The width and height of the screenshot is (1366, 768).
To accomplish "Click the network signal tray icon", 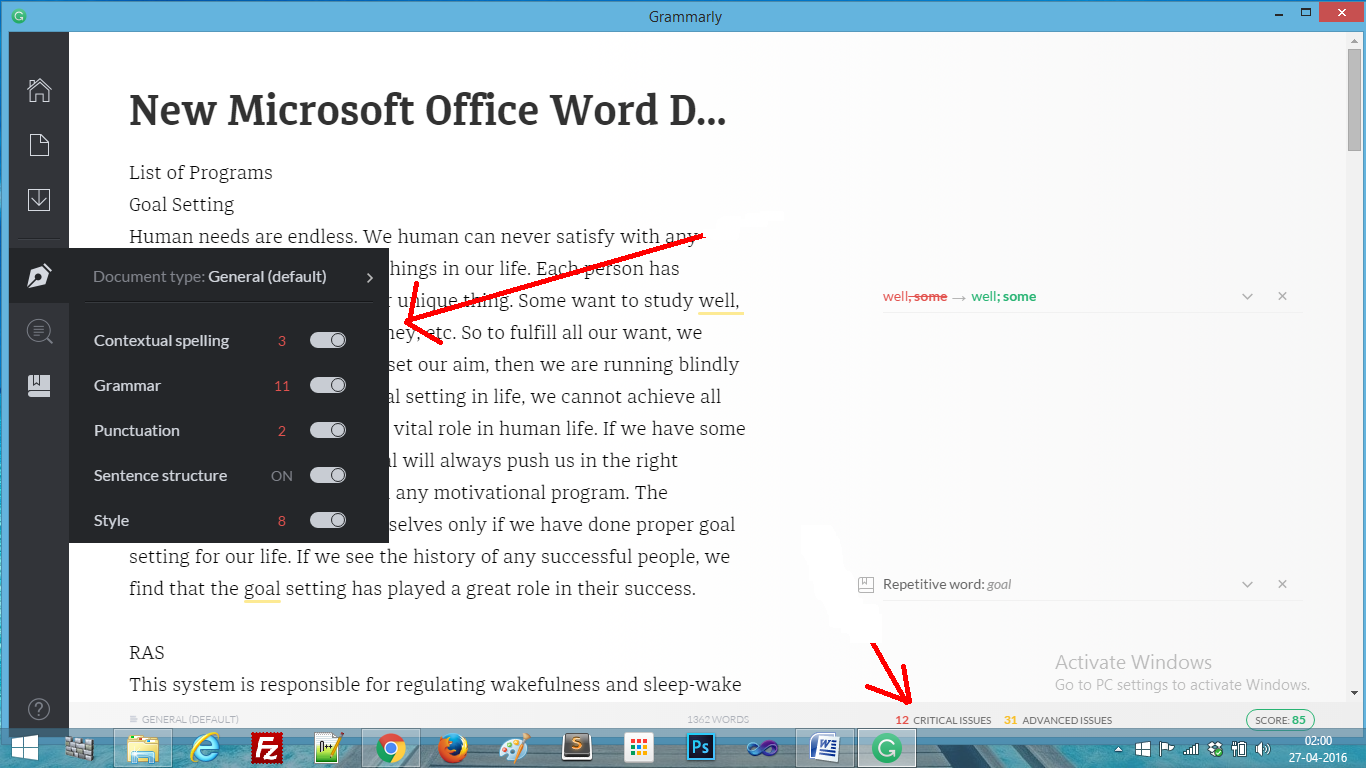I will [x=1190, y=748].
